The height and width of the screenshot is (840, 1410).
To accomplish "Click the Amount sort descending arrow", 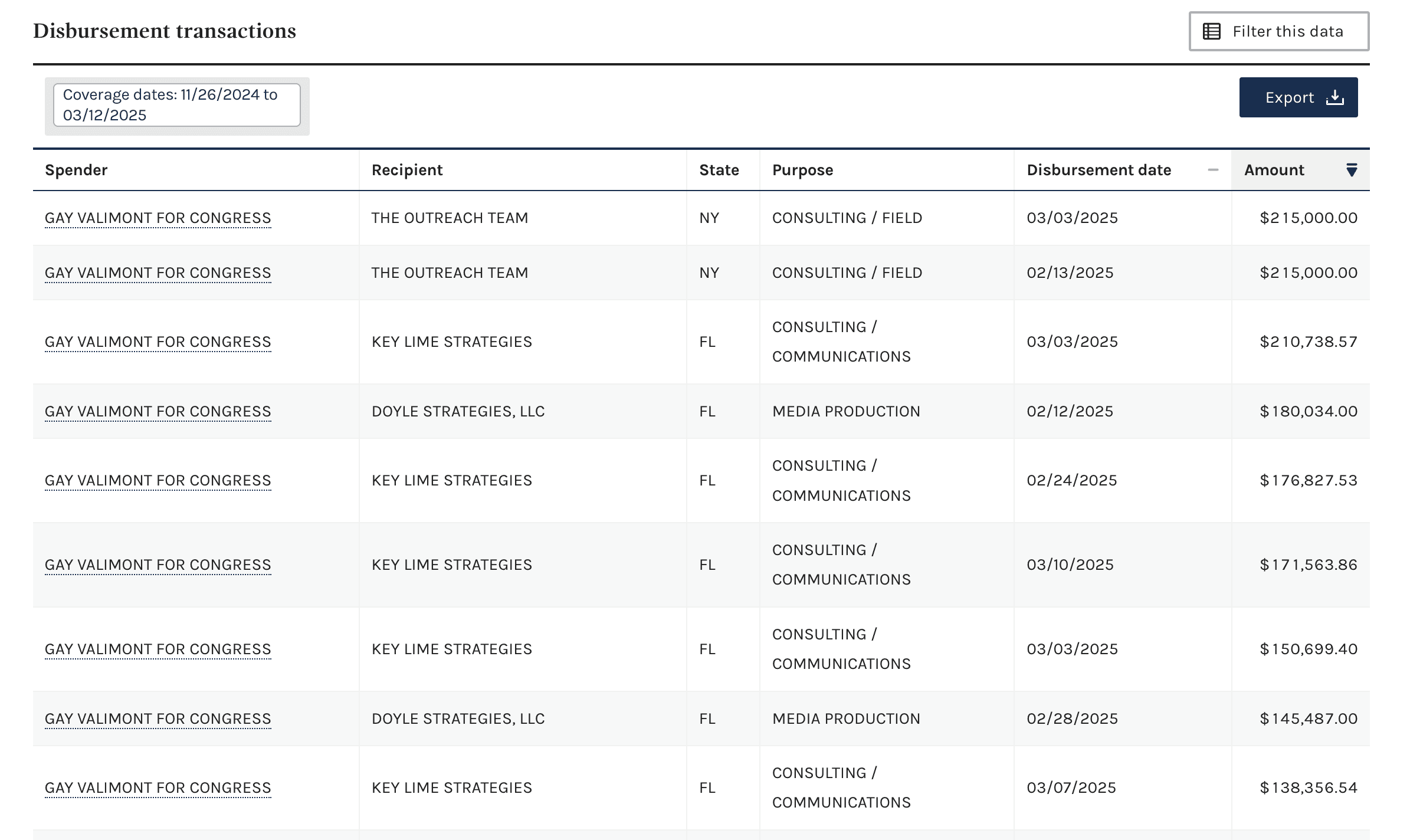I will 1352,170.
